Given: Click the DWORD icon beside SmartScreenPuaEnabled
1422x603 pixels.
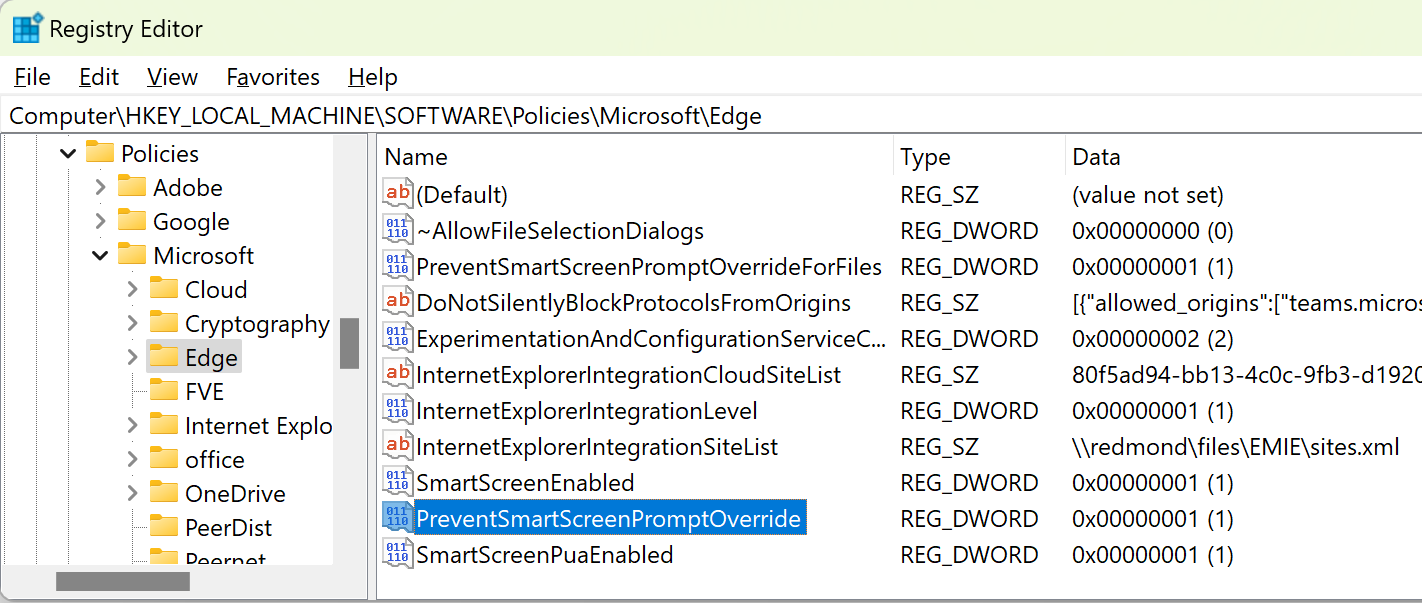Looking at the screenshot, I should 398,555.
